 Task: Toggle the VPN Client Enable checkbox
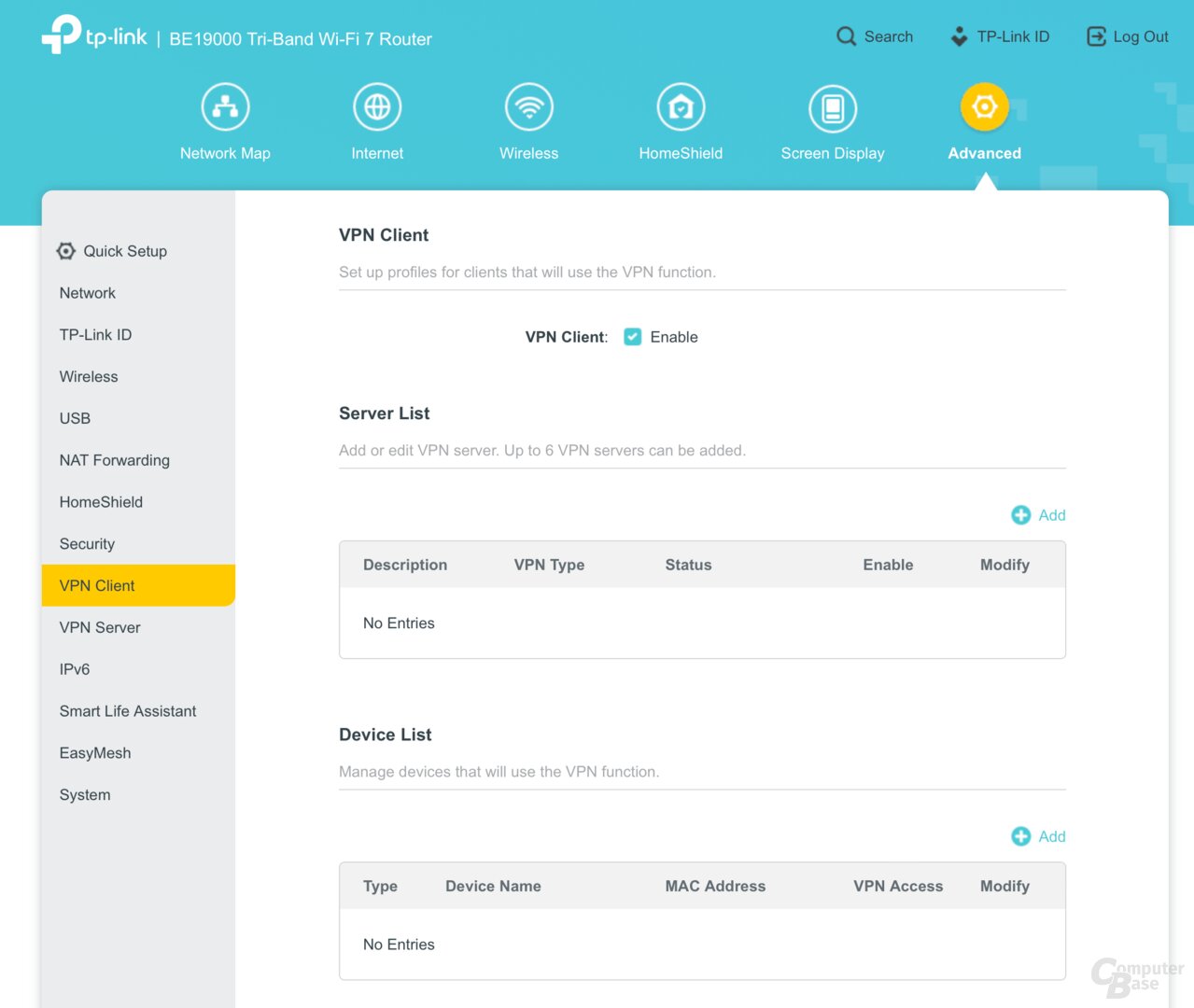(633, 337)
